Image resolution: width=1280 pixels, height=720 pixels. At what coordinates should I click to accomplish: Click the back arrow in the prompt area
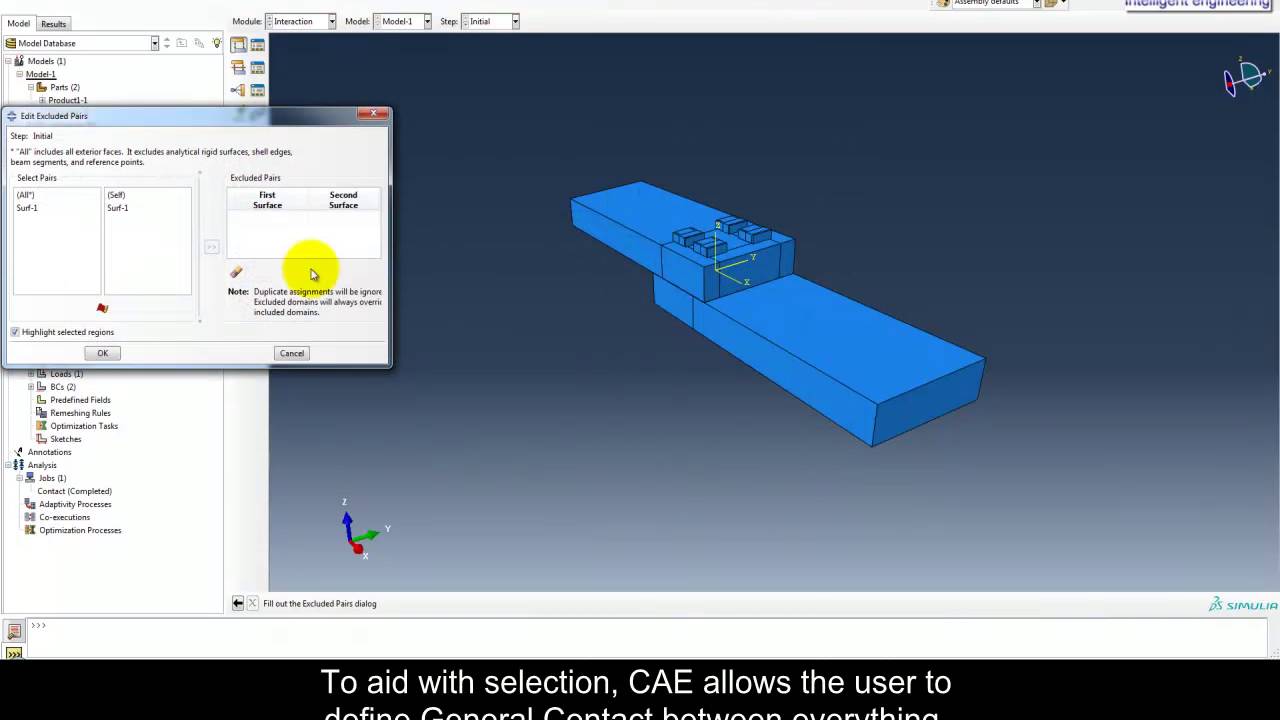238,603
